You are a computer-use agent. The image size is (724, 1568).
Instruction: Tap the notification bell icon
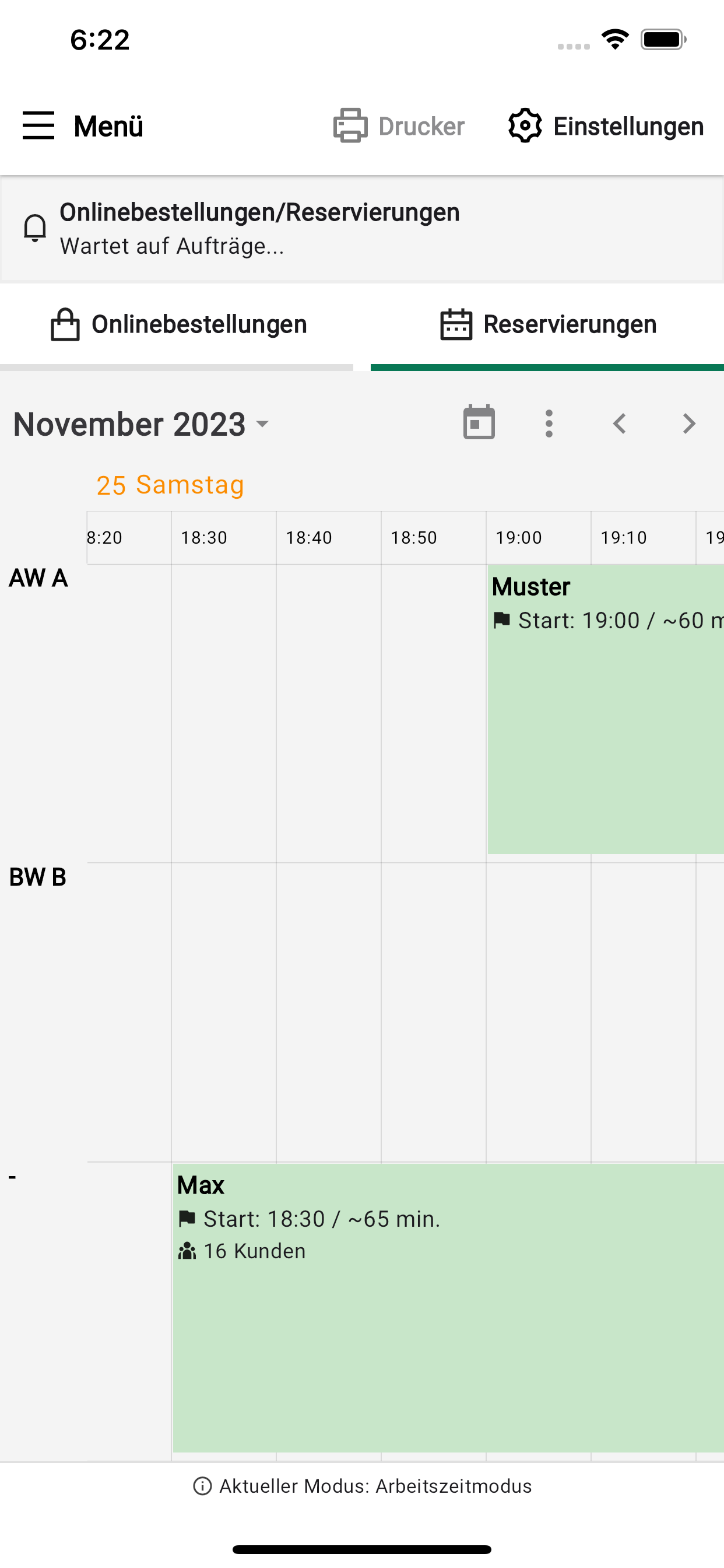(x=34, y=228)
